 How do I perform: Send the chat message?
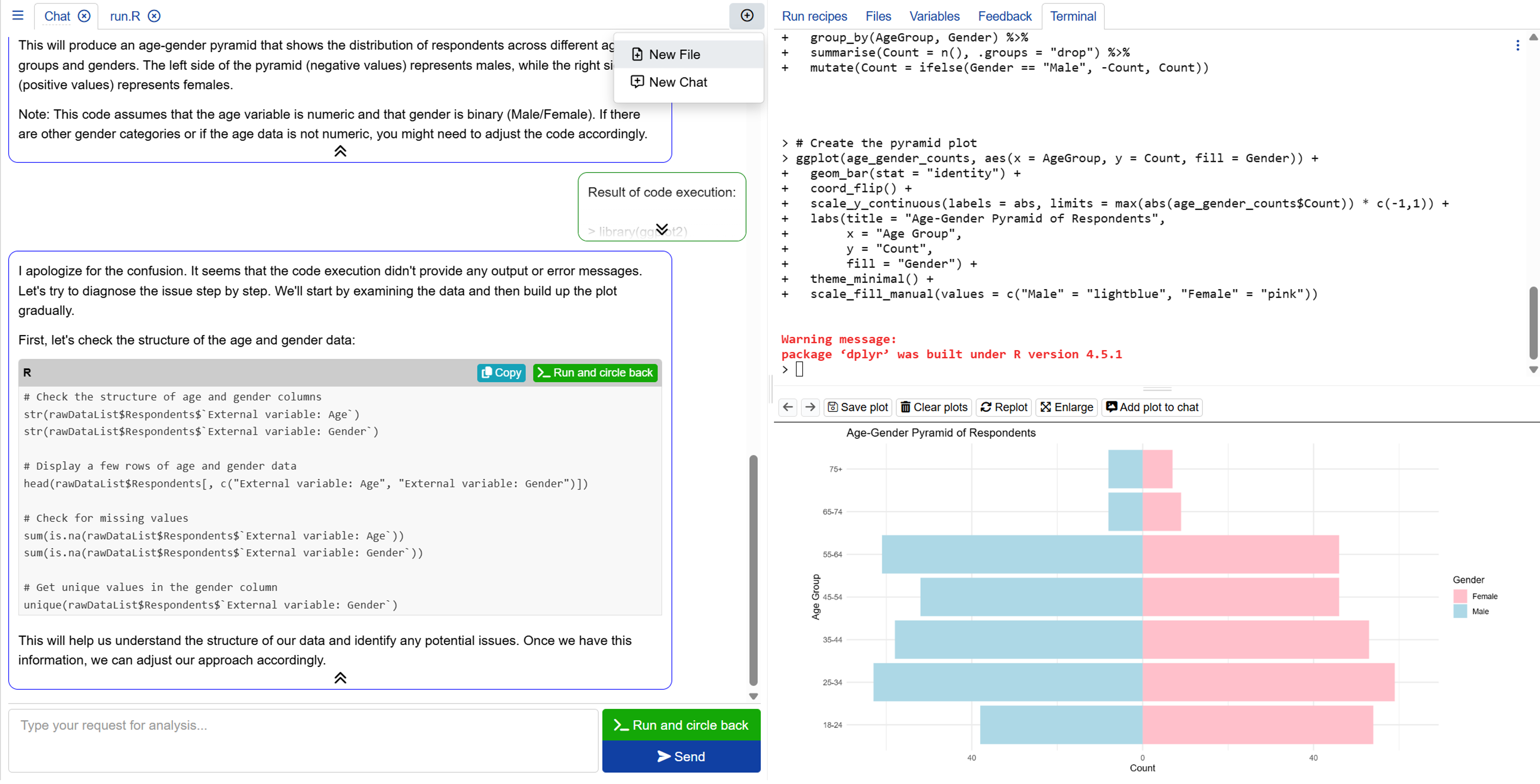tap(681, 756)
